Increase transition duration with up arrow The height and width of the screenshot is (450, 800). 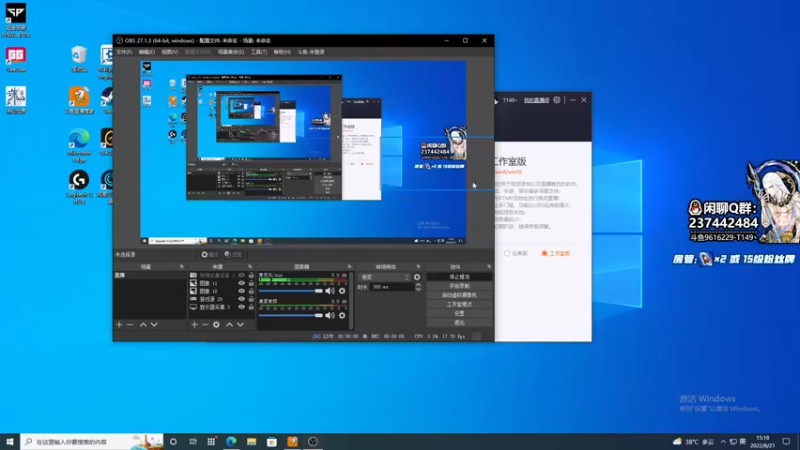[418, 285]
